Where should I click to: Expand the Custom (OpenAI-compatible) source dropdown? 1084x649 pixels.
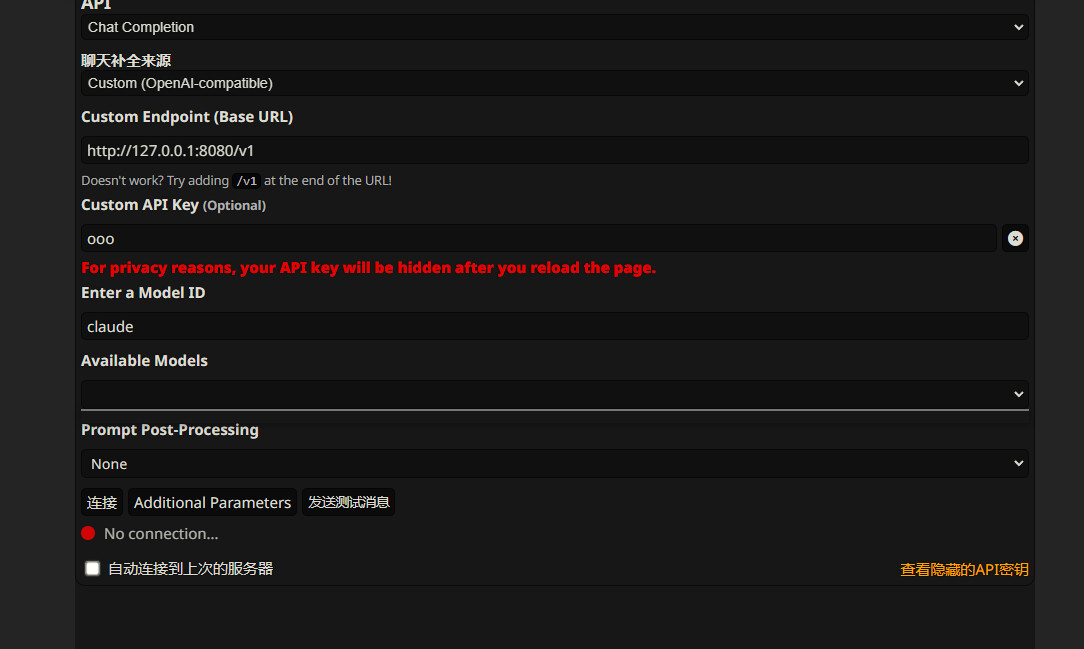point(554,83)
